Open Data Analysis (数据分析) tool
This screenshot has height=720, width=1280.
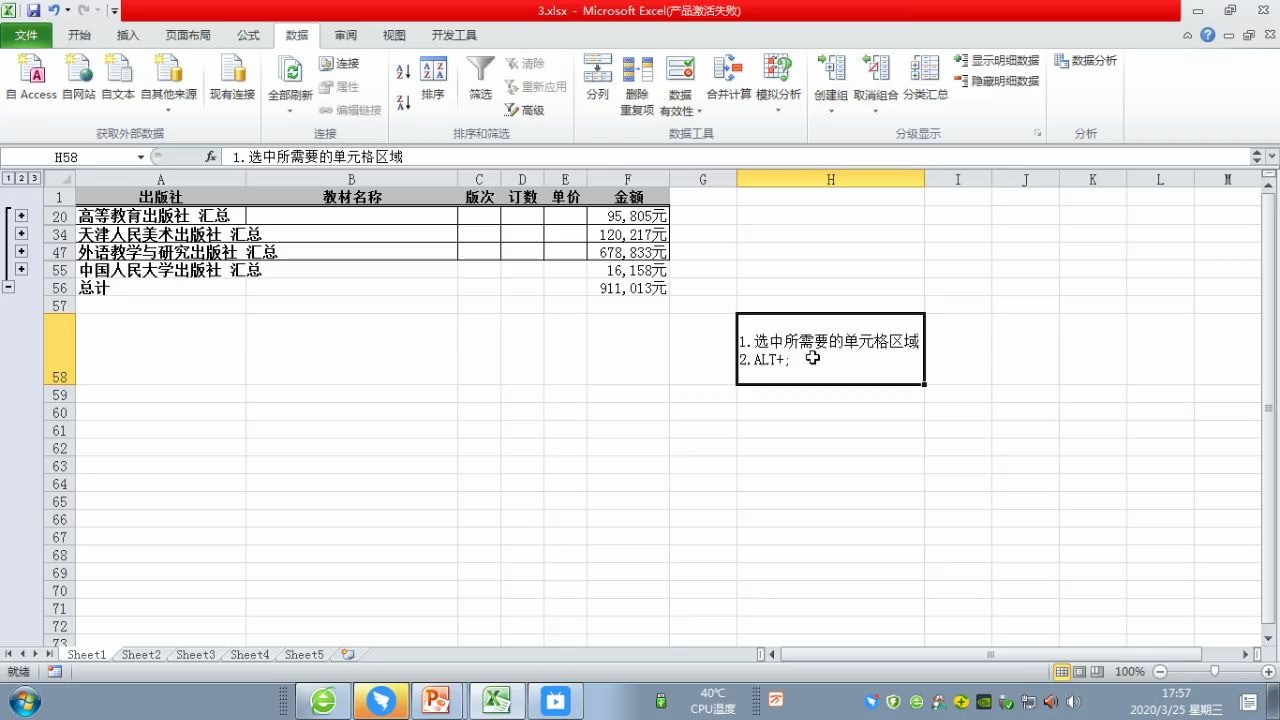click(x=1086, y=61)
